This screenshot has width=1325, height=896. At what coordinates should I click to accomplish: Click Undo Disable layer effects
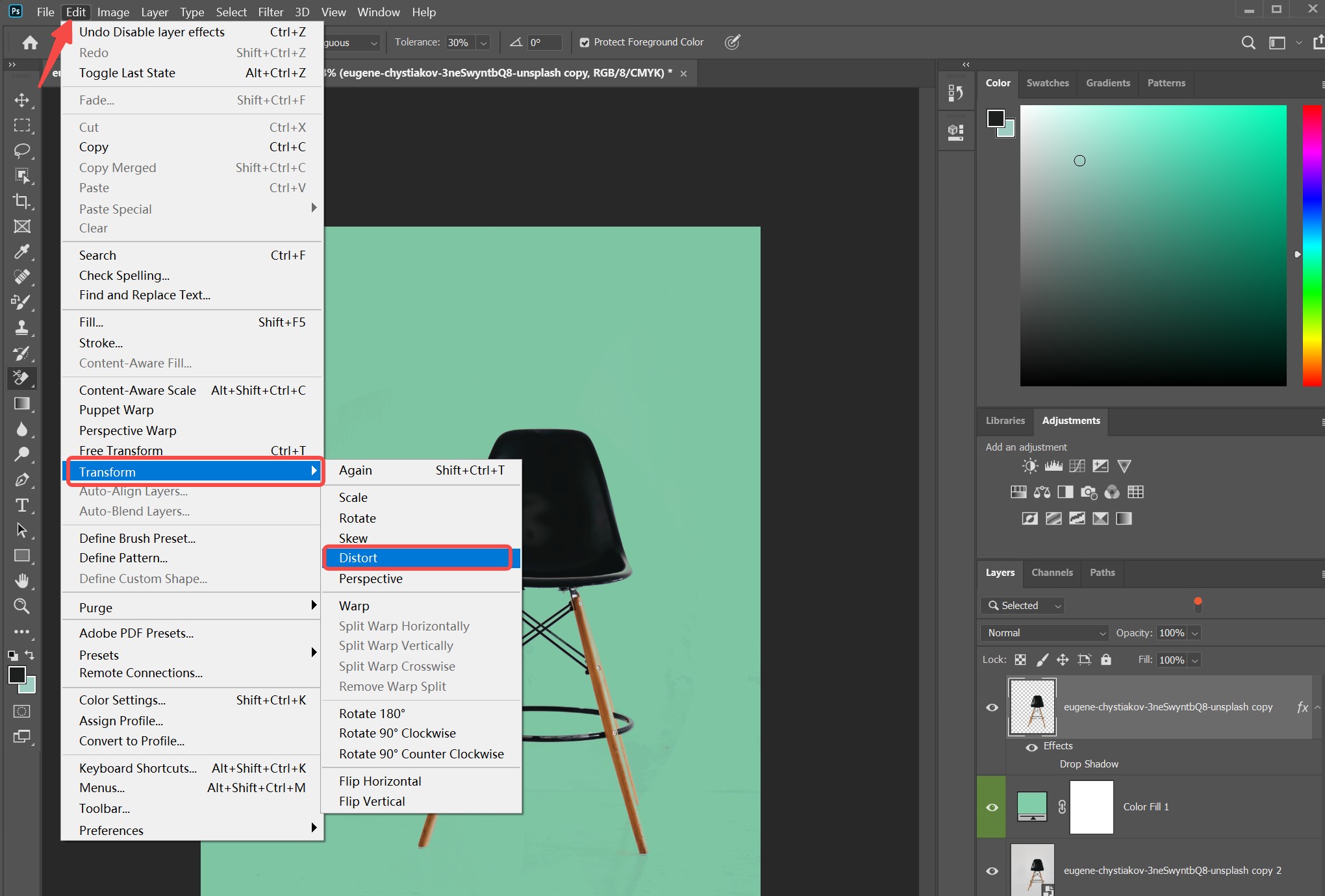(192, 32)
